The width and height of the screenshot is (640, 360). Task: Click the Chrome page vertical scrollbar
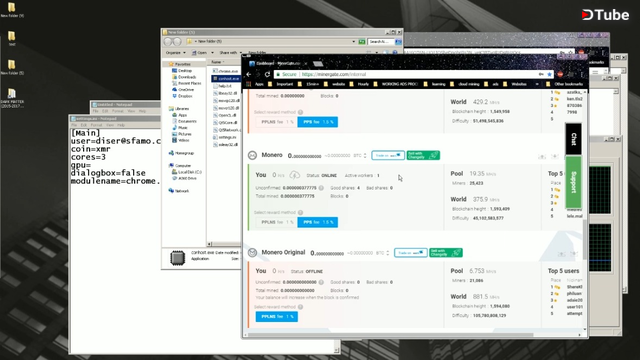(585, 239)
